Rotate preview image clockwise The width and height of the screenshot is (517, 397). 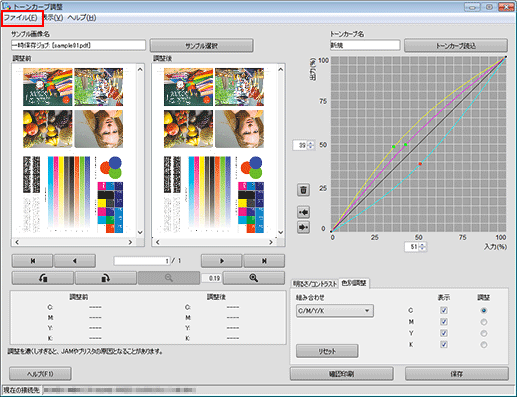tap(106, 278)
